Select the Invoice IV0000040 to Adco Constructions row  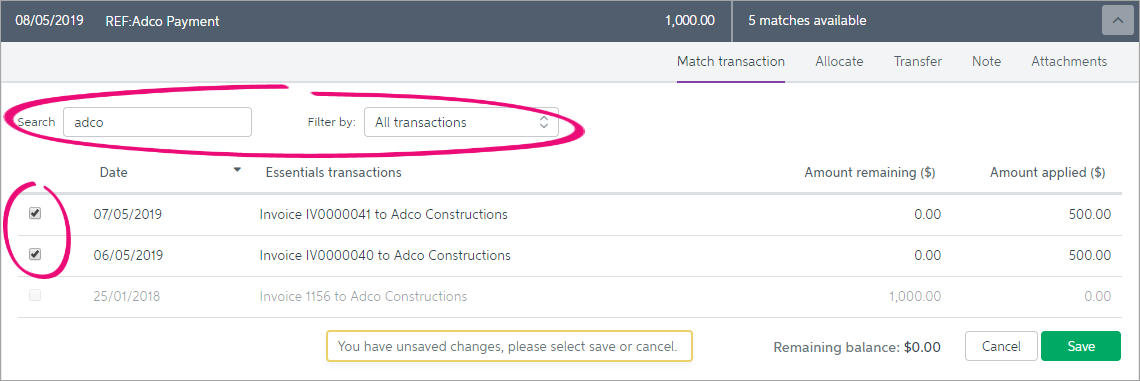(x=564, y=256)
